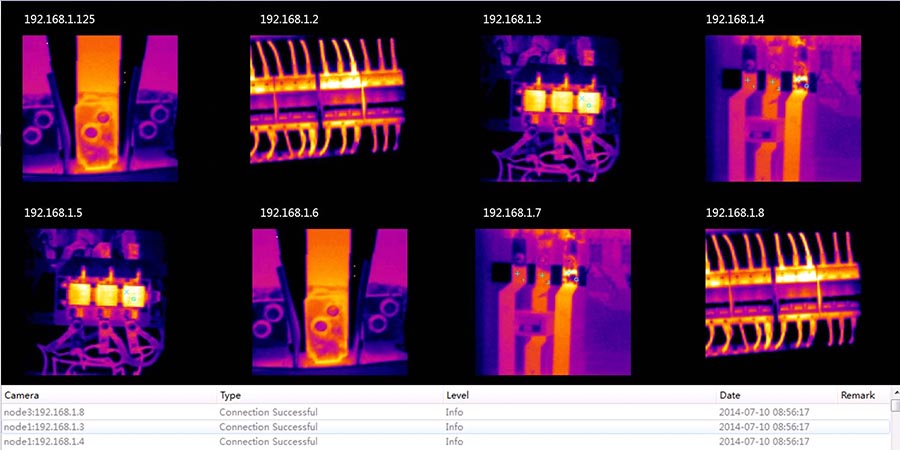Image resolution: width=900 pixels, height=450 pixels.
Task: Click Info level in node1:192.168.1.3 row
Action: pyautogui.click(x=455, y=427)
